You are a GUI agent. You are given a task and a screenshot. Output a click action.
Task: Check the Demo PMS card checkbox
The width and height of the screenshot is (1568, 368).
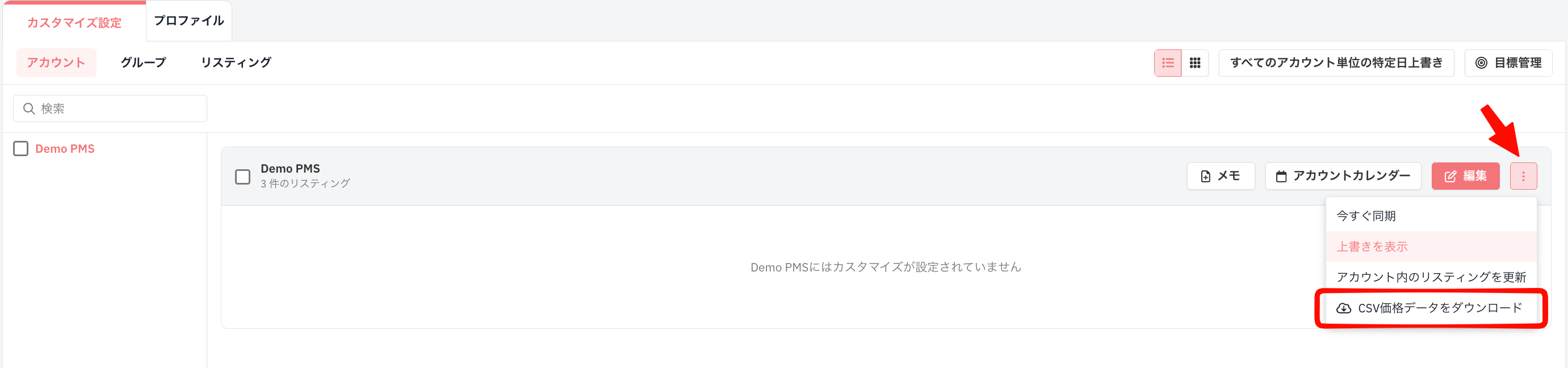click(x=242, y=177)
